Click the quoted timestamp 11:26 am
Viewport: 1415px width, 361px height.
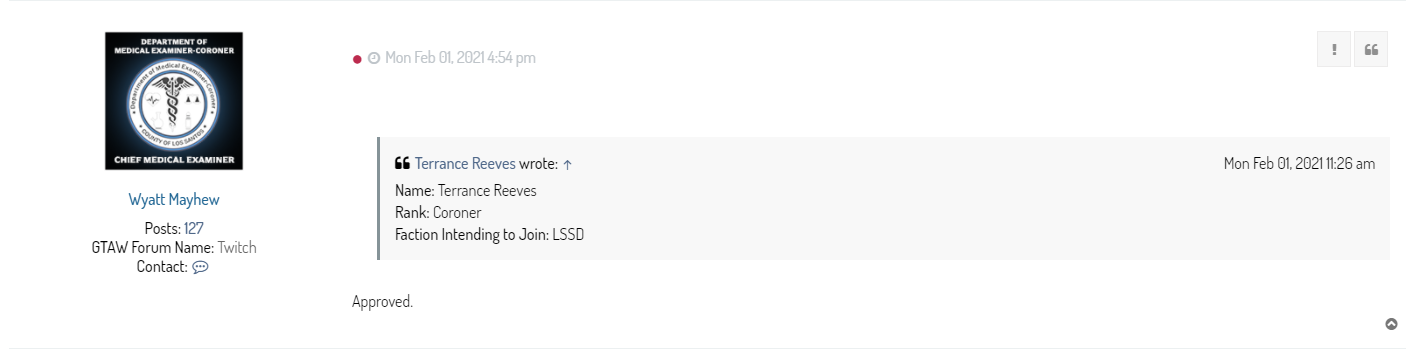pos(1345,163)
